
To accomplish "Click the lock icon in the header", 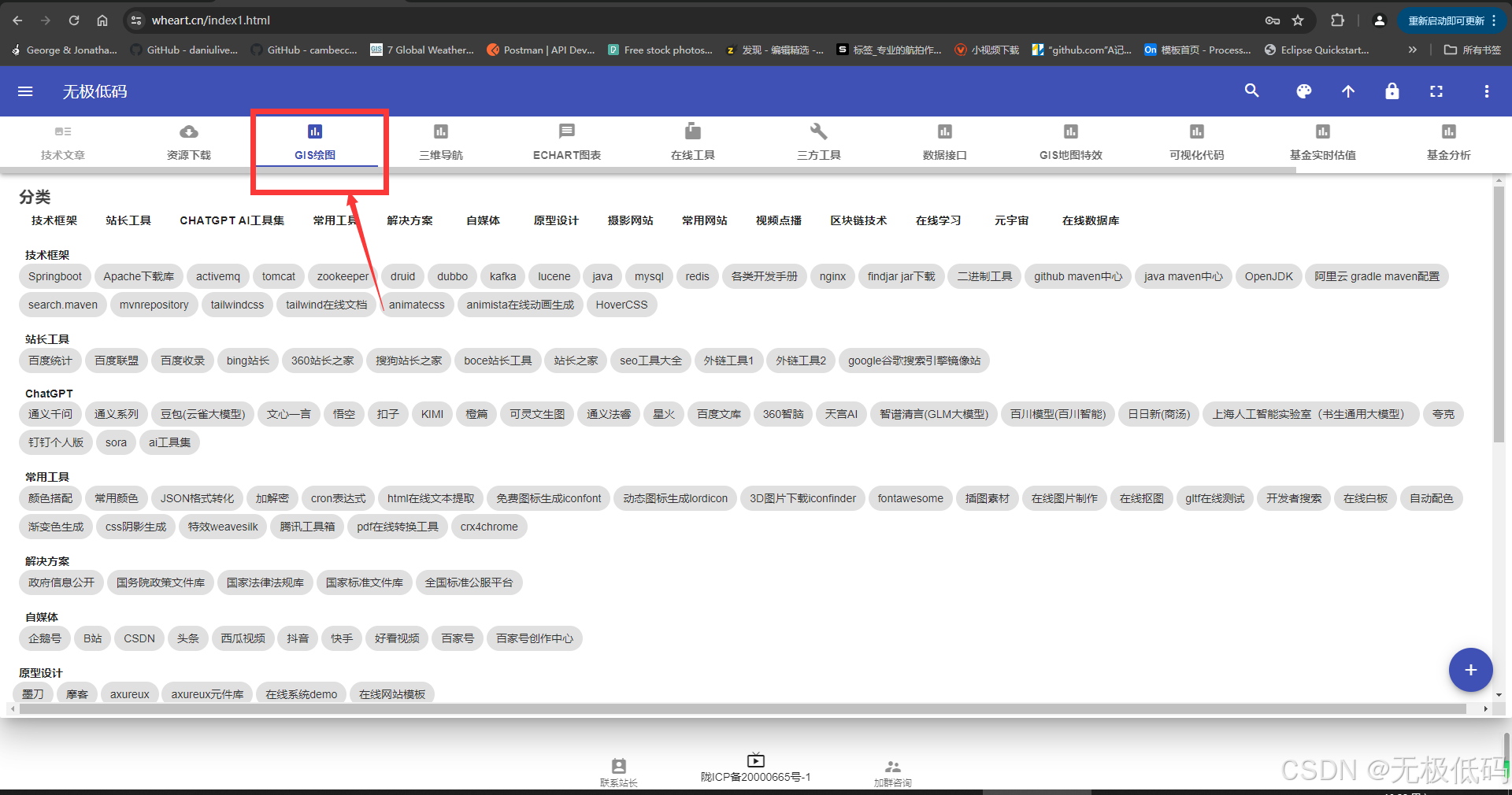I will [x=1392, y=91].
